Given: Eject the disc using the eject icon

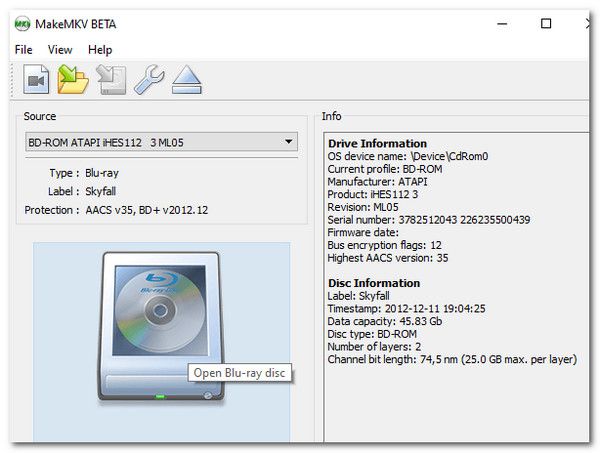Looking at the screenshot, I should tap(186, 80).
